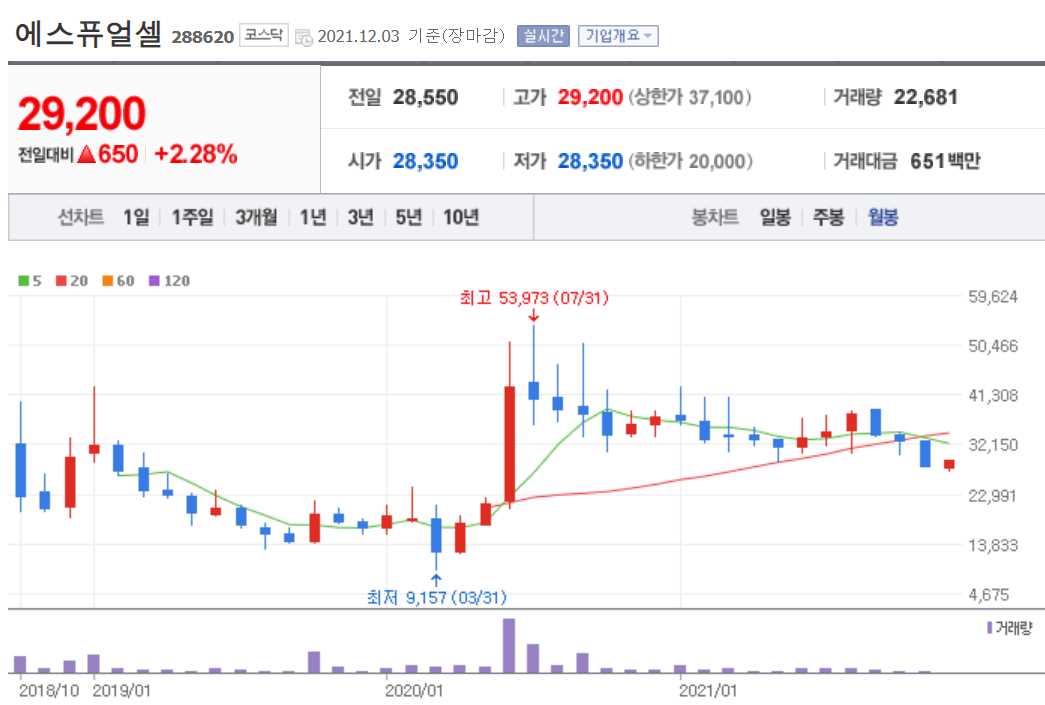Click the red up-triangle beside 650

[x=87, y=155]
